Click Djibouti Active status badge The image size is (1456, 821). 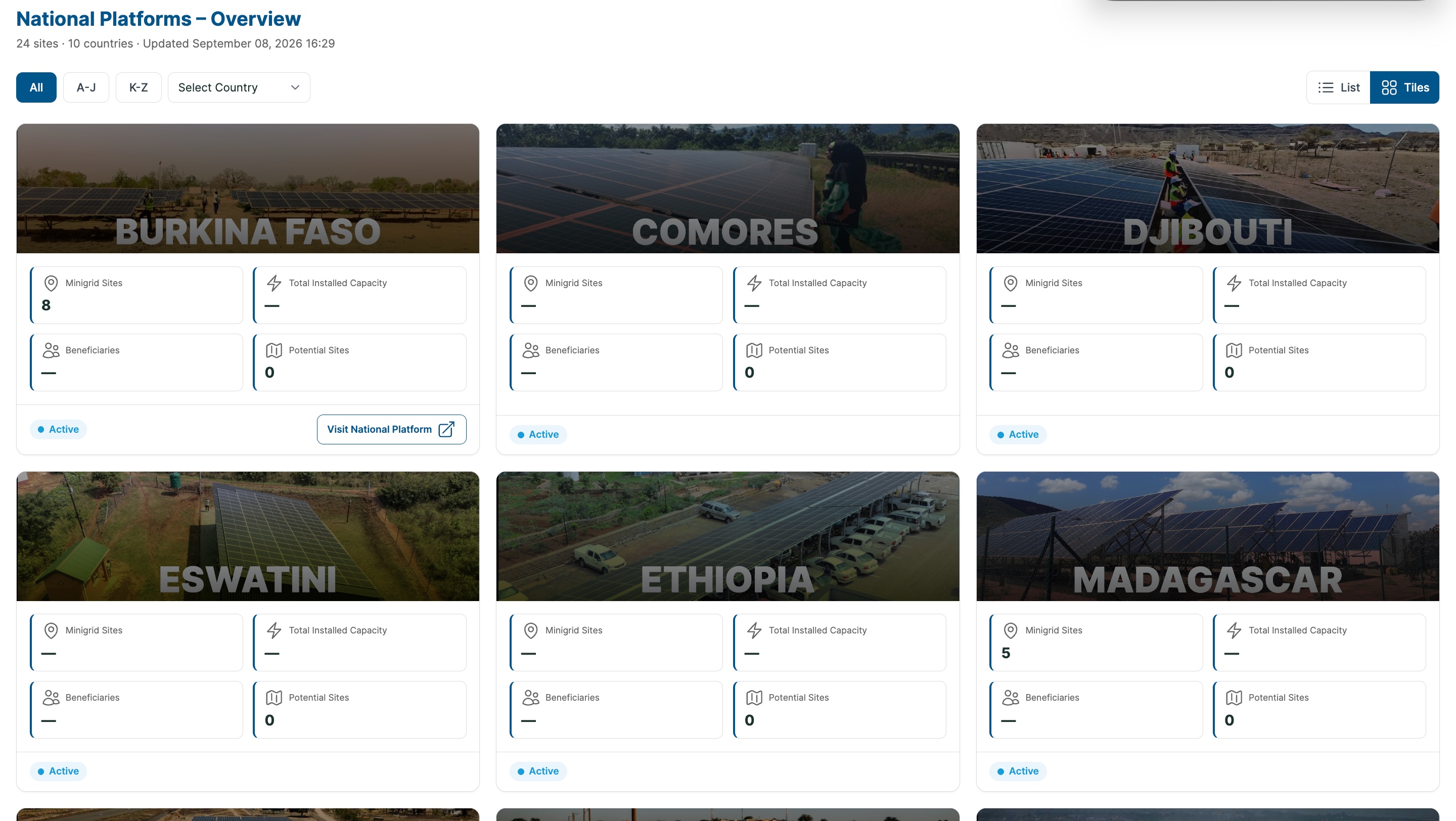pyautogui.click(x=1018, y=435)
